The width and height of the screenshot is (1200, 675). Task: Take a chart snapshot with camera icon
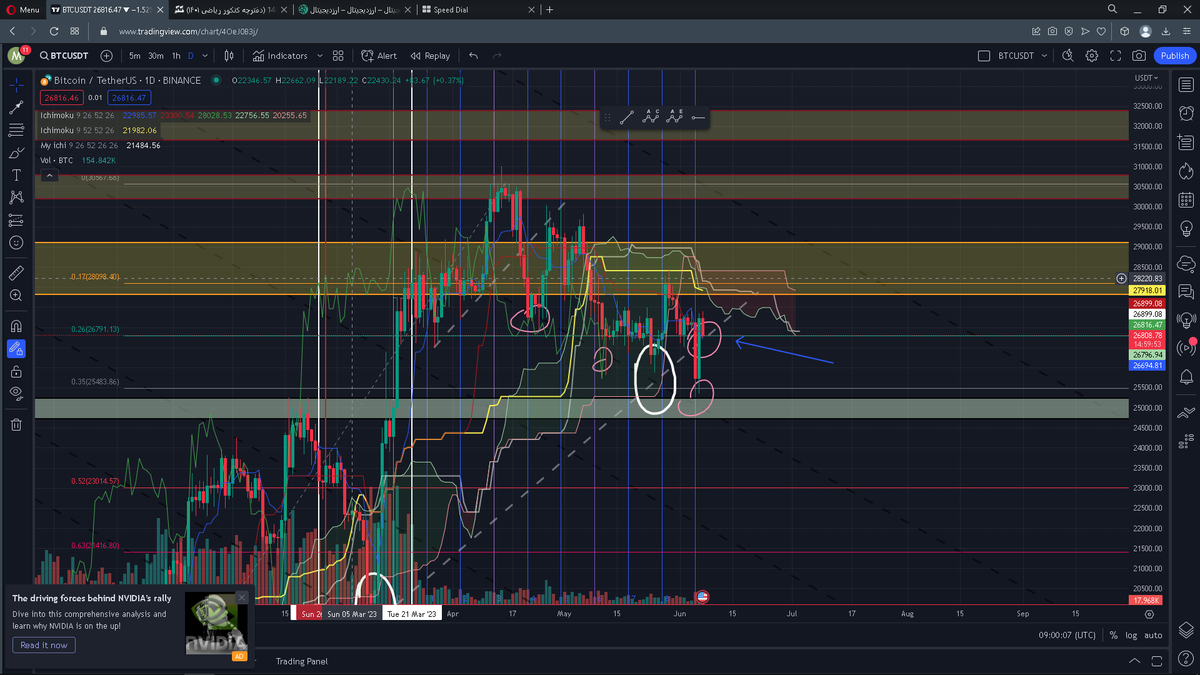[1139, 56]
